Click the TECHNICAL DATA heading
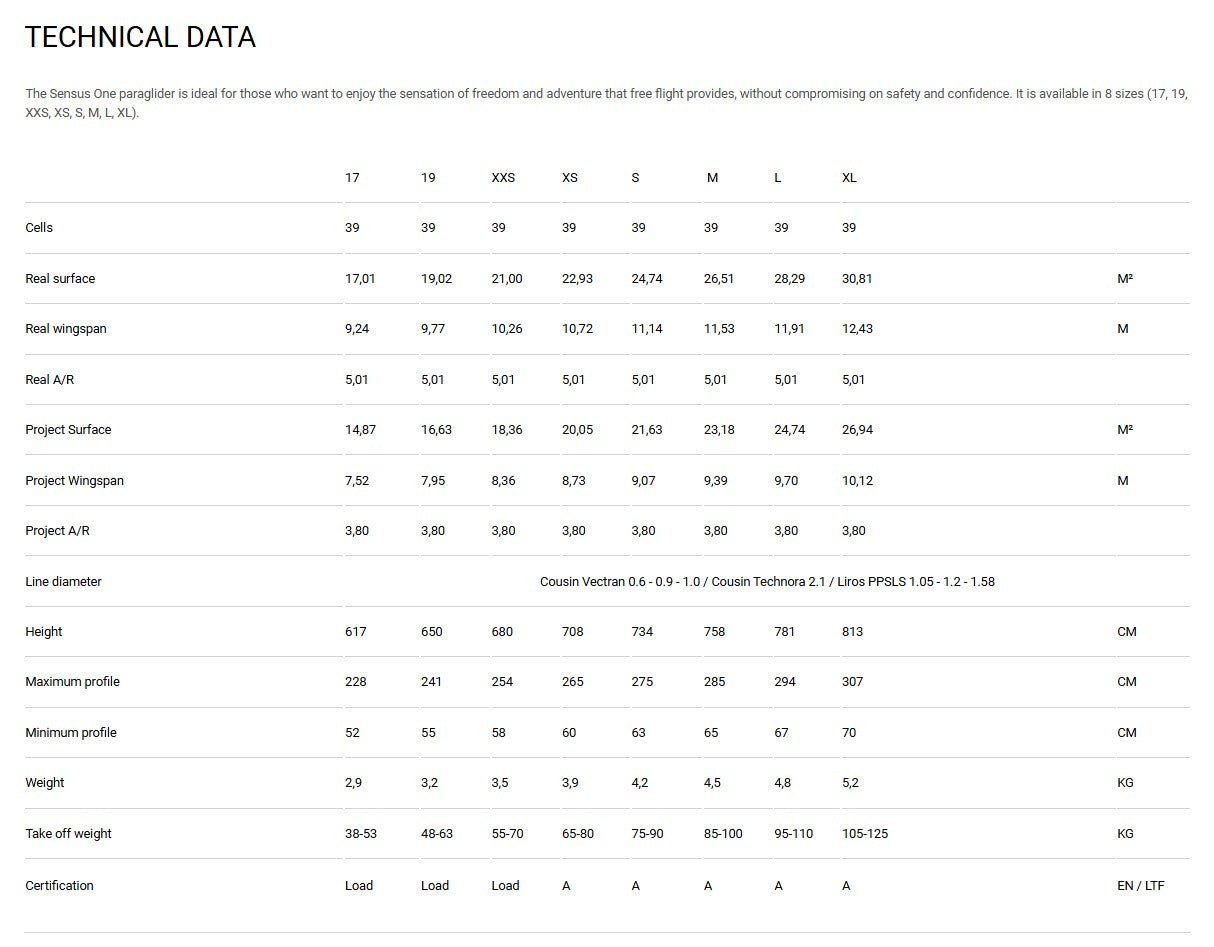 point(140,38)
